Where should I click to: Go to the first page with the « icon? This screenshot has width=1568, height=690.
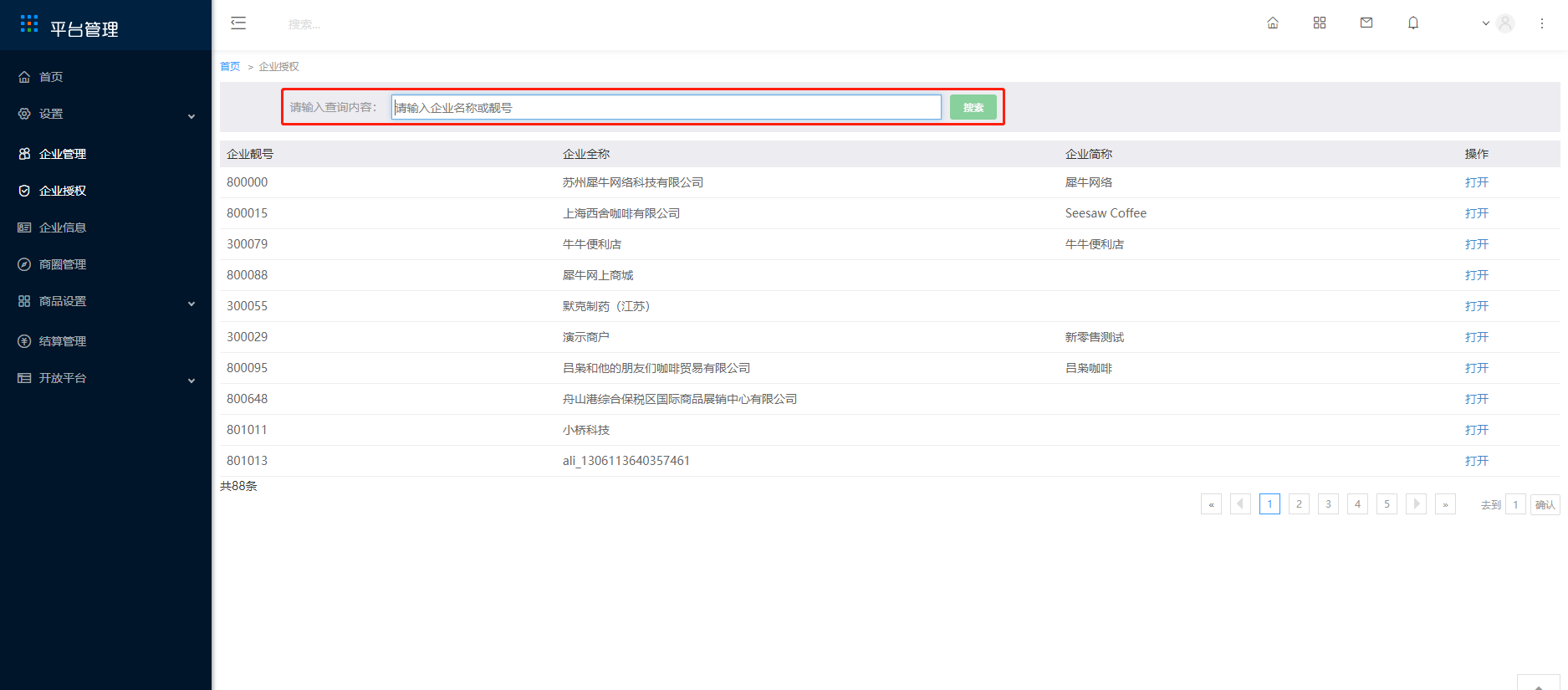1211,504
